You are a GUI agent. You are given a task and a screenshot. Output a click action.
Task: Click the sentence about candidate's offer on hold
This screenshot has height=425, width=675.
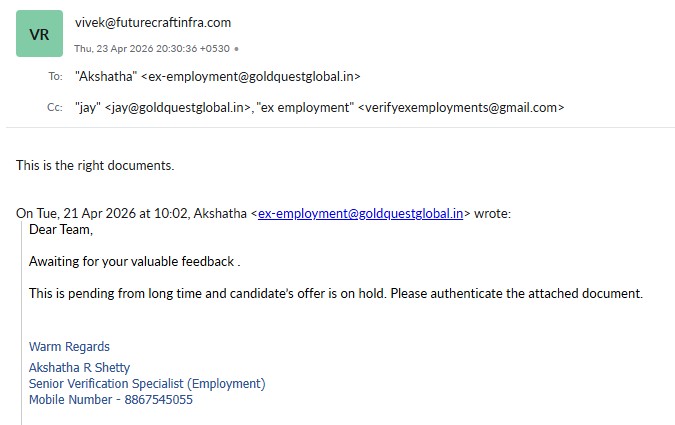click(x=336, y=293)
